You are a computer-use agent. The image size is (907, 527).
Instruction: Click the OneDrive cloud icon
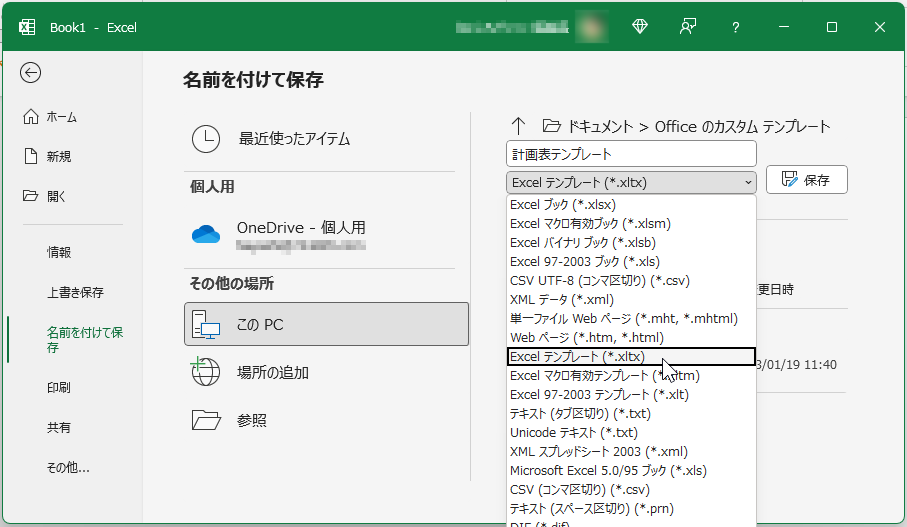tap(206, 234)
